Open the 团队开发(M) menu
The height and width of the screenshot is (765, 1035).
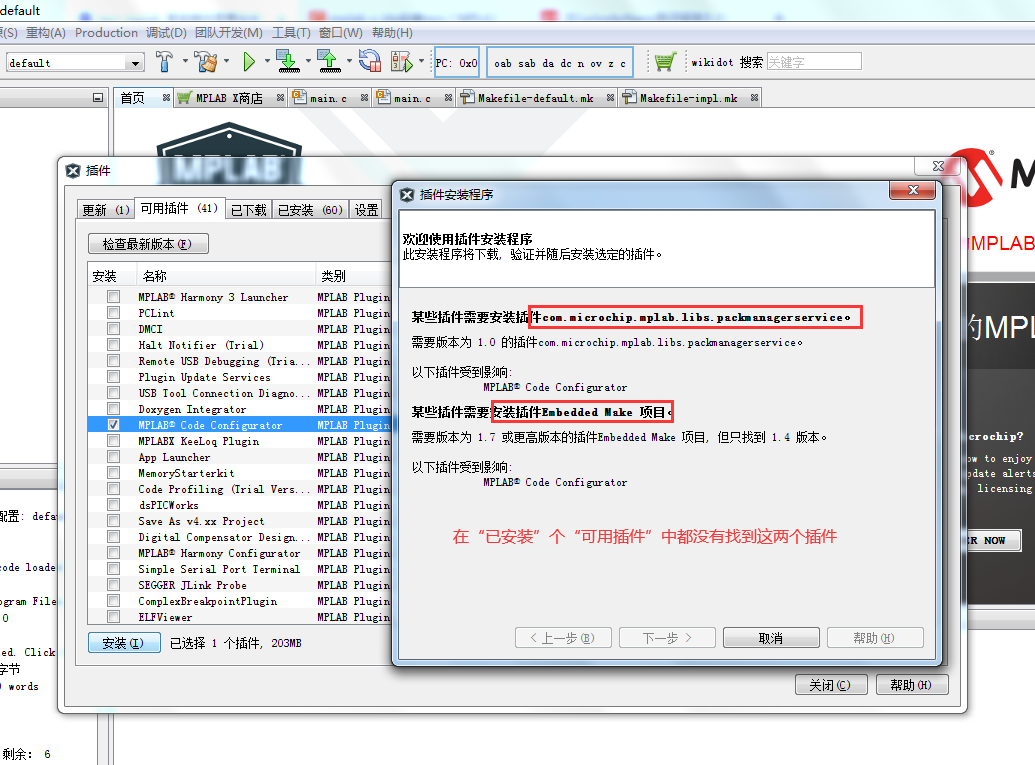(x=228, y=32)
